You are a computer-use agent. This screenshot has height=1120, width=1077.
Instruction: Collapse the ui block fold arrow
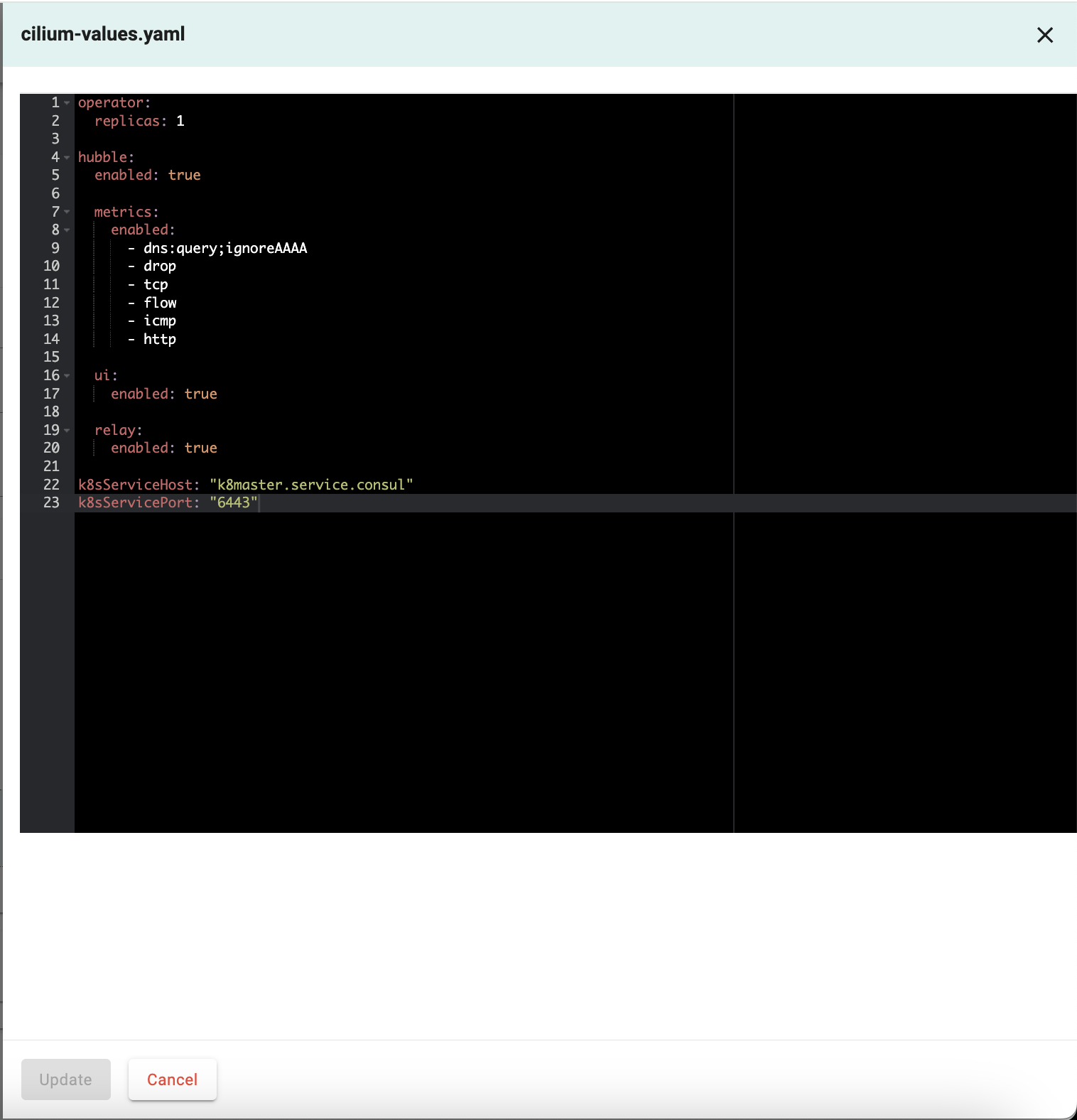coord(67,376)
